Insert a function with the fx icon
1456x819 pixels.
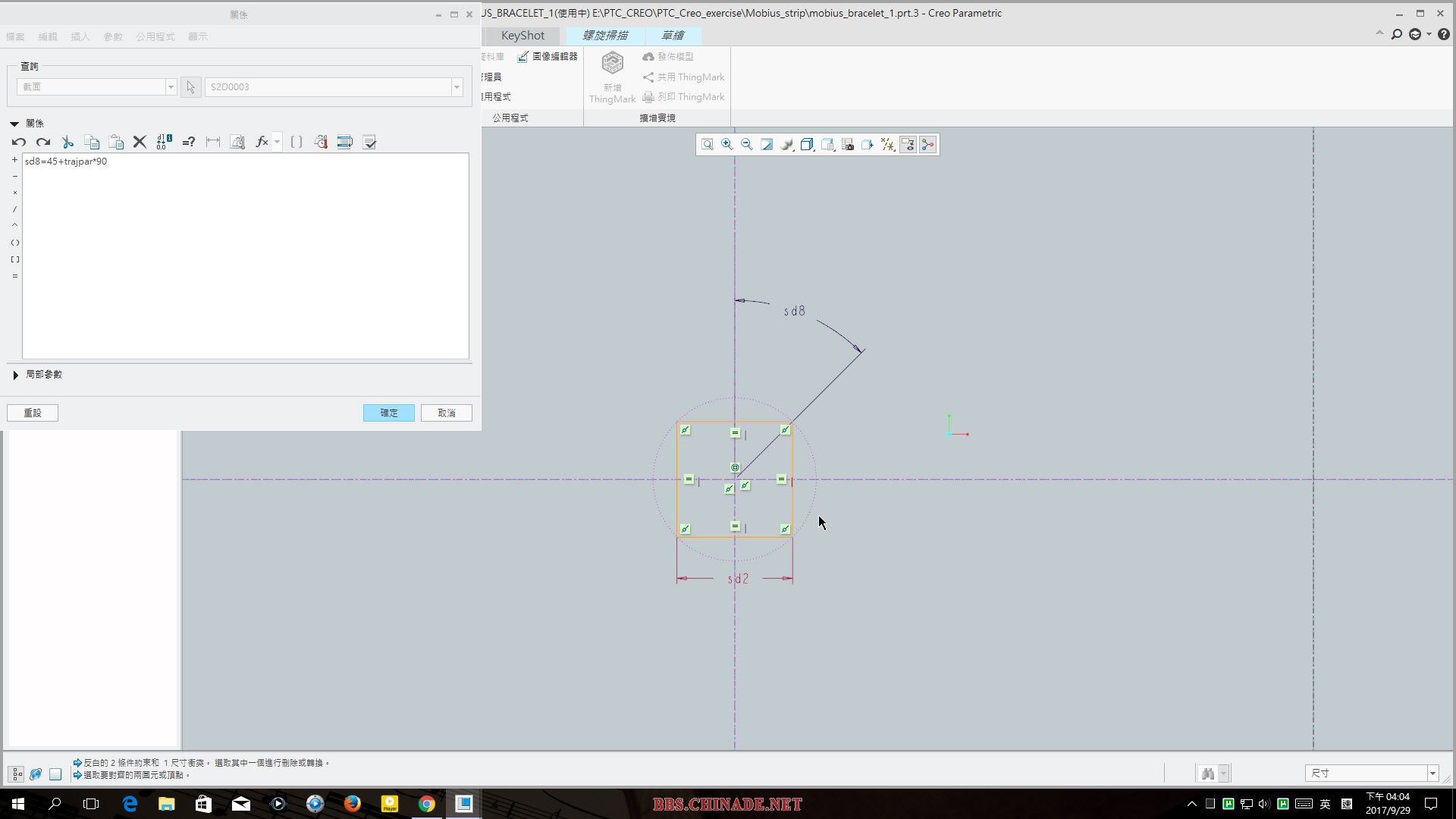tap(262, 142)
